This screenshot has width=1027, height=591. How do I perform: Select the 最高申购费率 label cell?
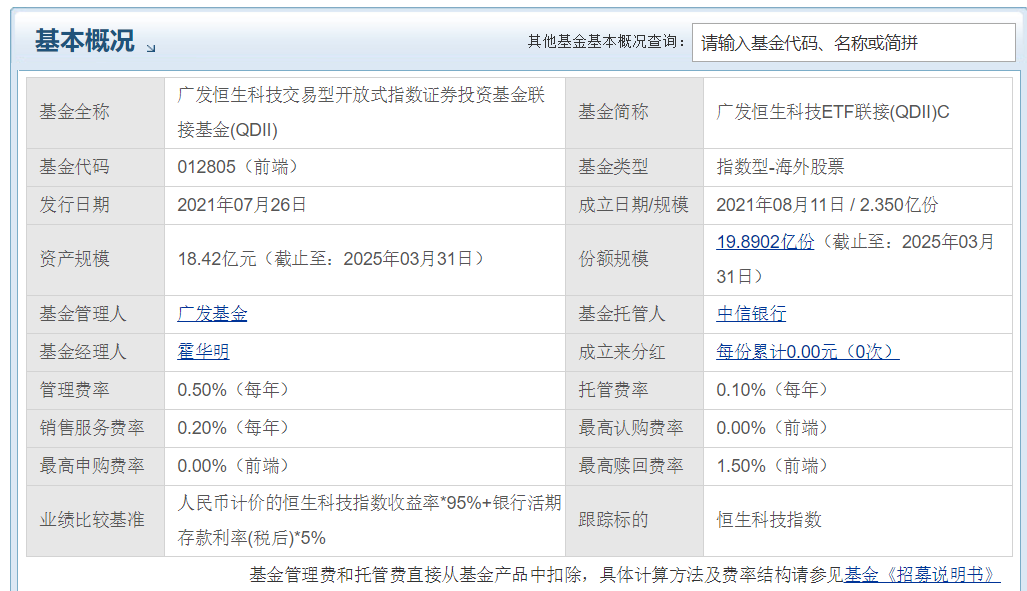(x=95, y=466)
